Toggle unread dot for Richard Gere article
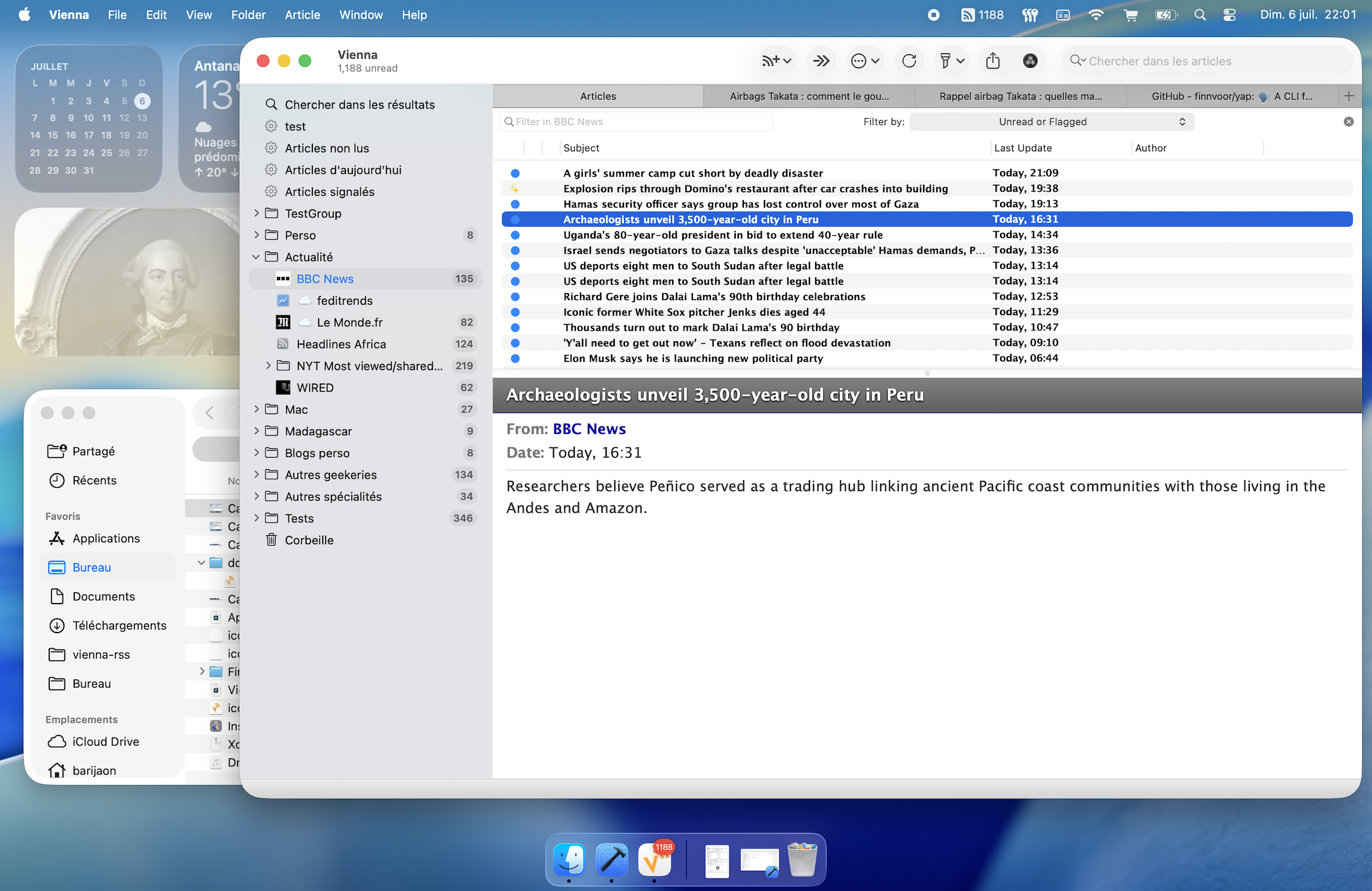1372x891 pixels. (515, 297)
